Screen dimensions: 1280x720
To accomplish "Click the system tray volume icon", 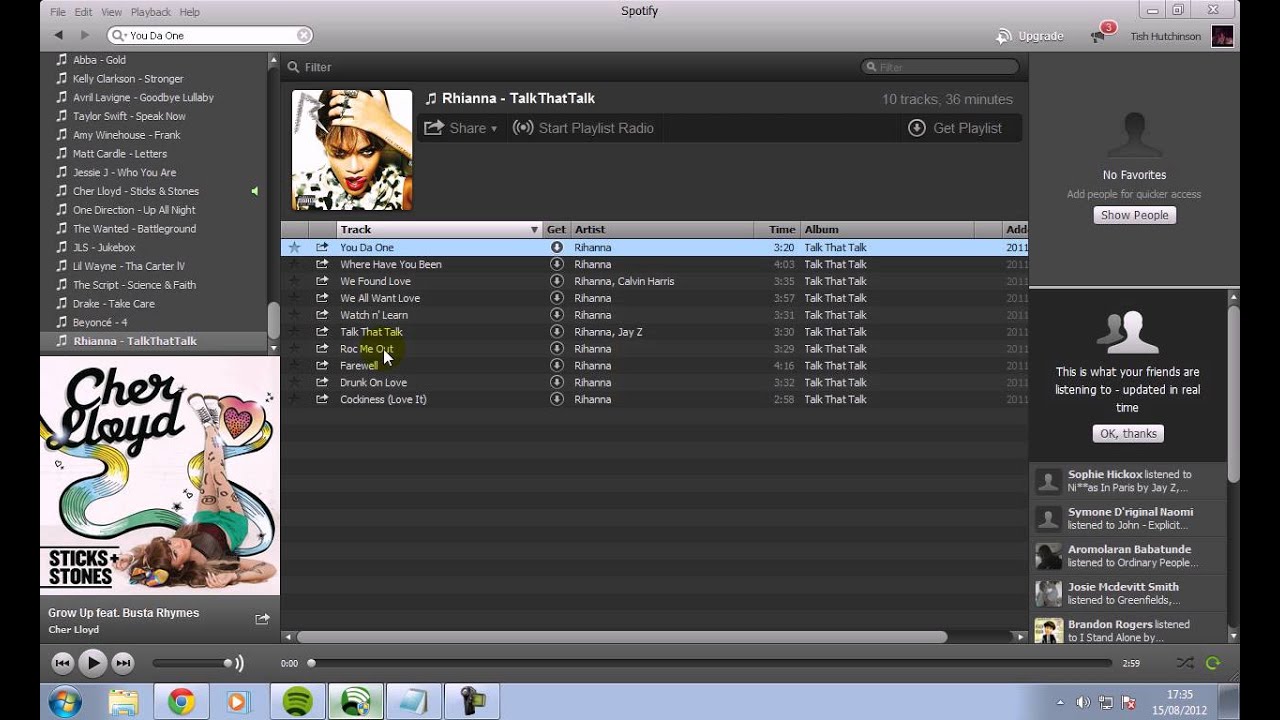I will pos(1083,702).
